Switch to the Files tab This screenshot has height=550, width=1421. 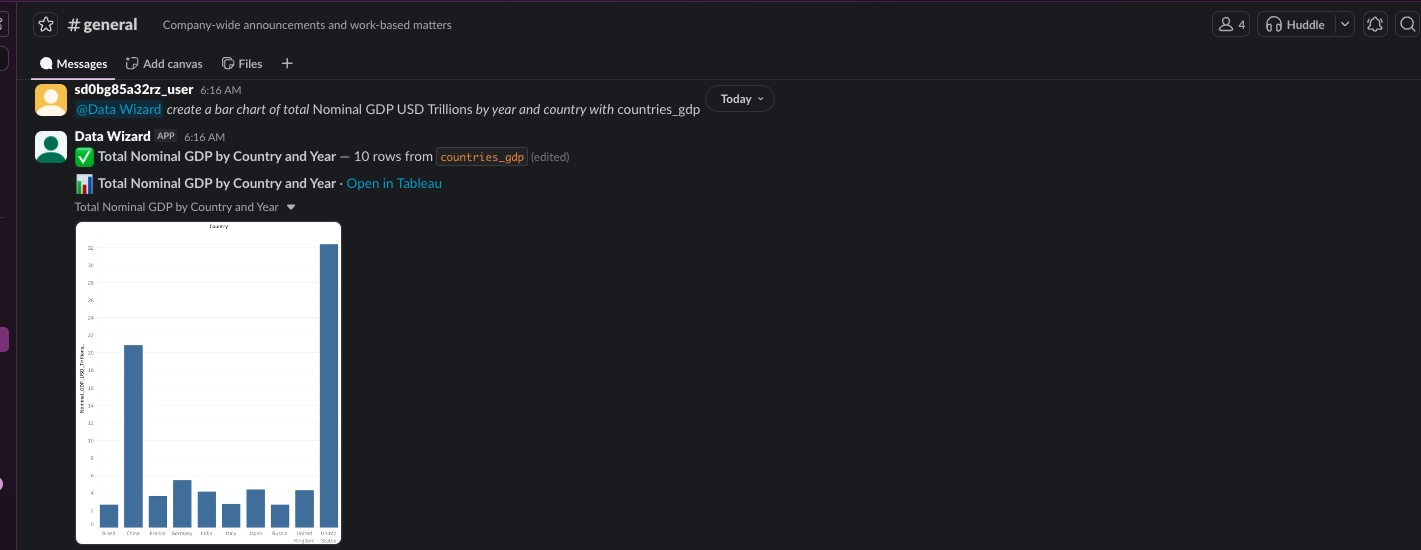click(x=242, y=64)
